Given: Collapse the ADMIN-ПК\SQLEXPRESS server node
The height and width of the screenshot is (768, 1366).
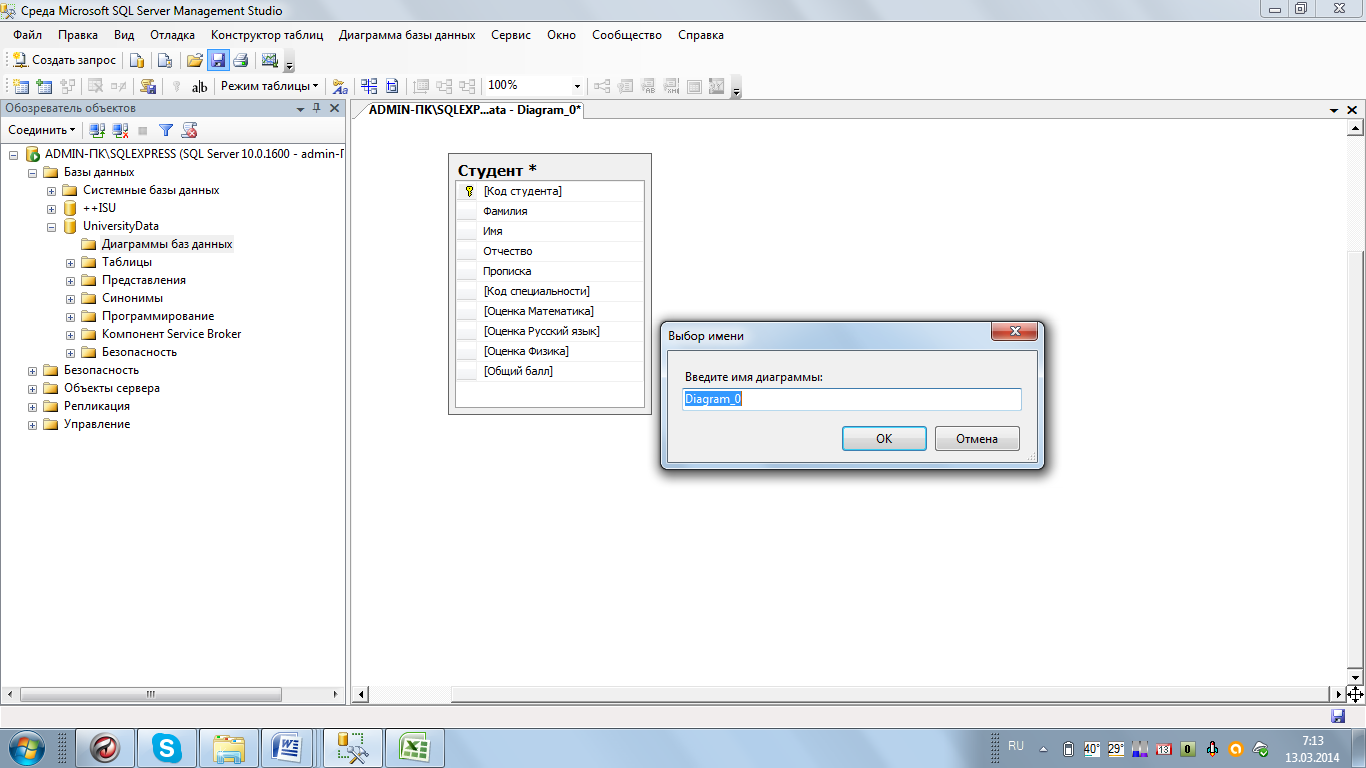Looking at the screenshot, I should point(14,154).
